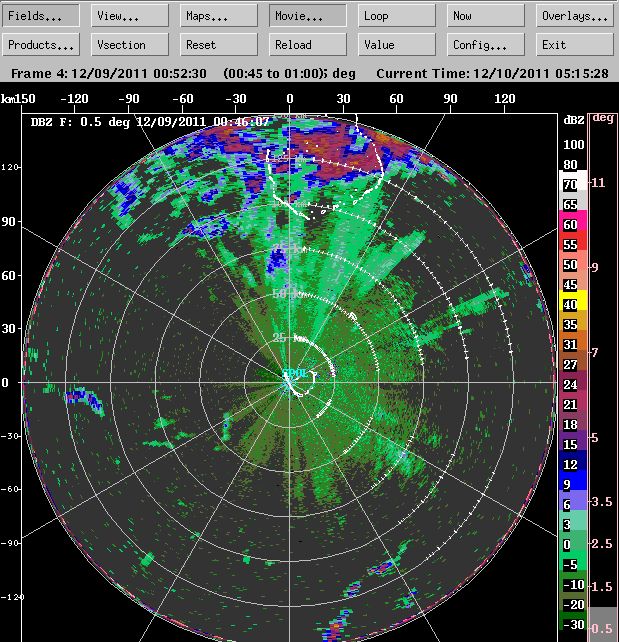This screenshot has width=619, height=642.
Task: Click the 'DBZ F: 0.5 deg' plot title
Action: pos(80,122)
